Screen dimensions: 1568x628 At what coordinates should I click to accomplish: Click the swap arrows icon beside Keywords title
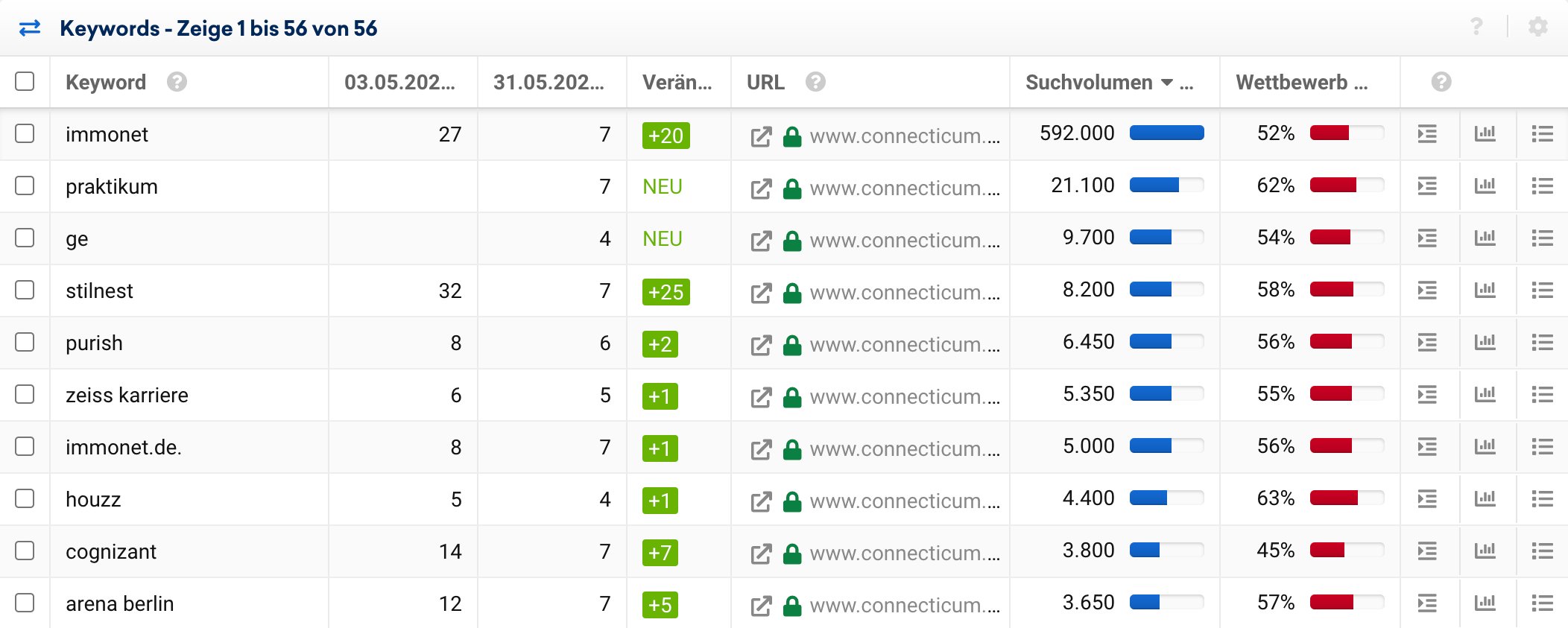(x=30, y=28)
